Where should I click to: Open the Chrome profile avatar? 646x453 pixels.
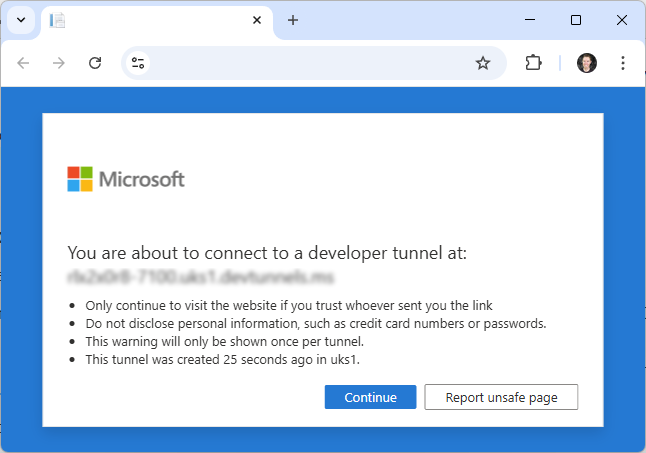click(x=587, y=63)
